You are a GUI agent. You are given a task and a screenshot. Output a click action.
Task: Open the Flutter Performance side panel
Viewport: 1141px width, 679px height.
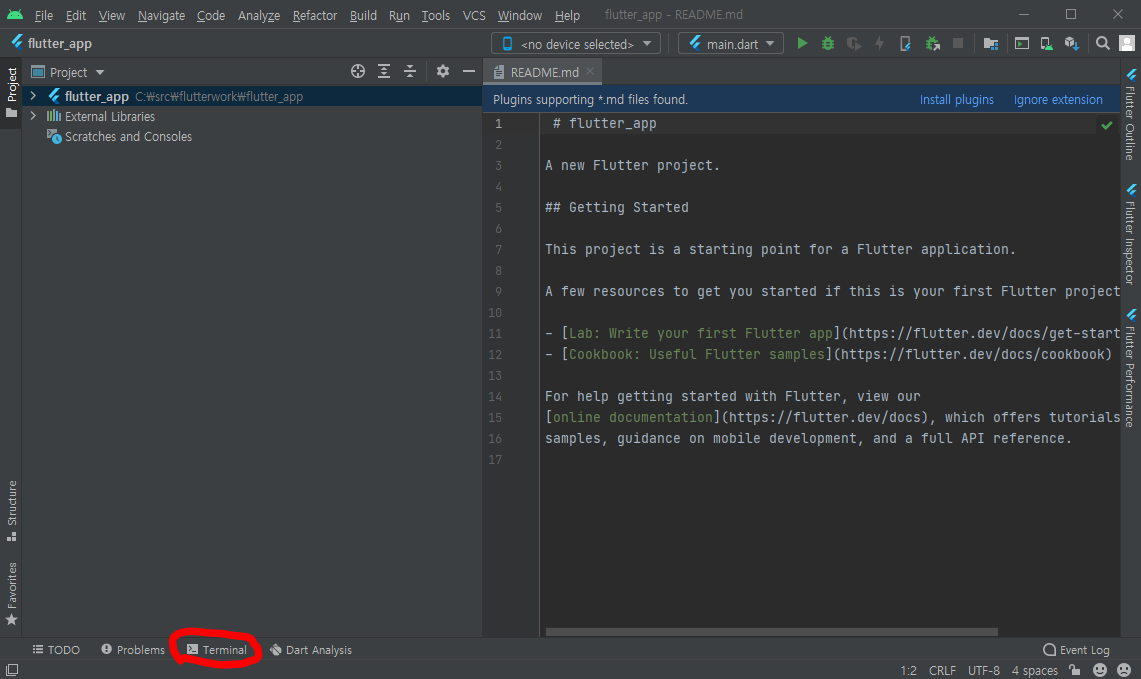1130,368
